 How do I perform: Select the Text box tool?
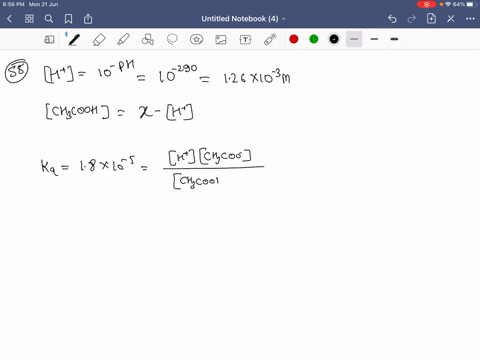[x=245, y=40]
